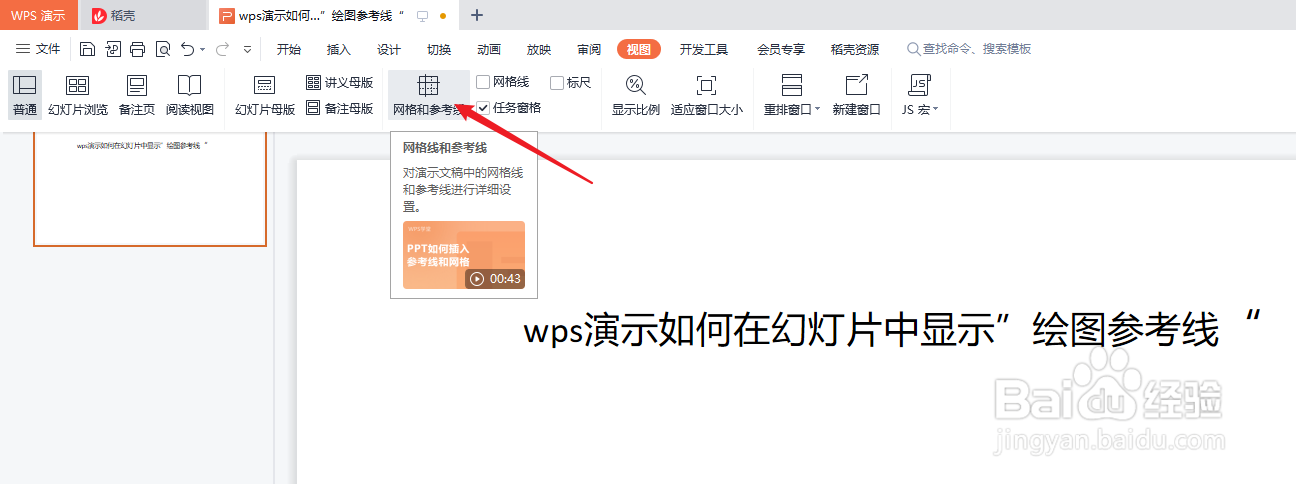Image resolution: width=1296 pixels, height=484 pixels.
Task: Click the Export to PDF icon
Action: tap(112, 49)
